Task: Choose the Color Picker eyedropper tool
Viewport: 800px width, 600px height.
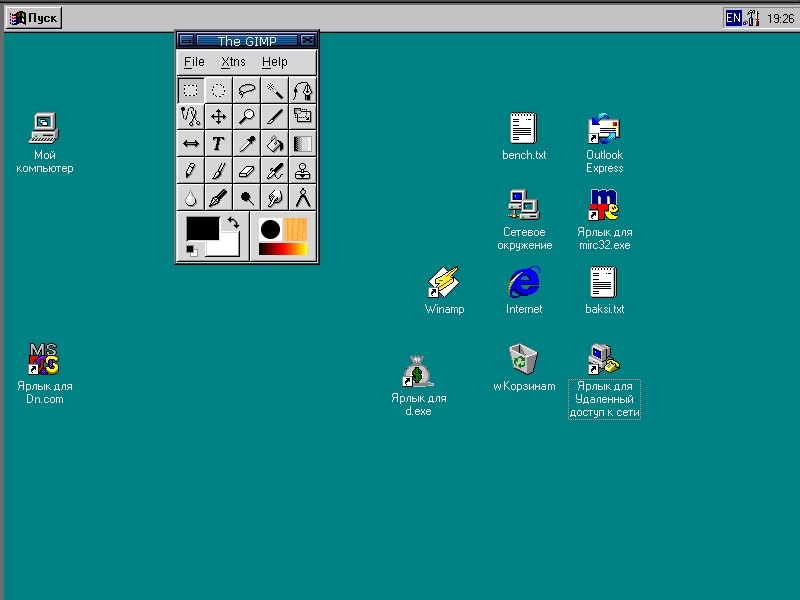Action: 246,144
